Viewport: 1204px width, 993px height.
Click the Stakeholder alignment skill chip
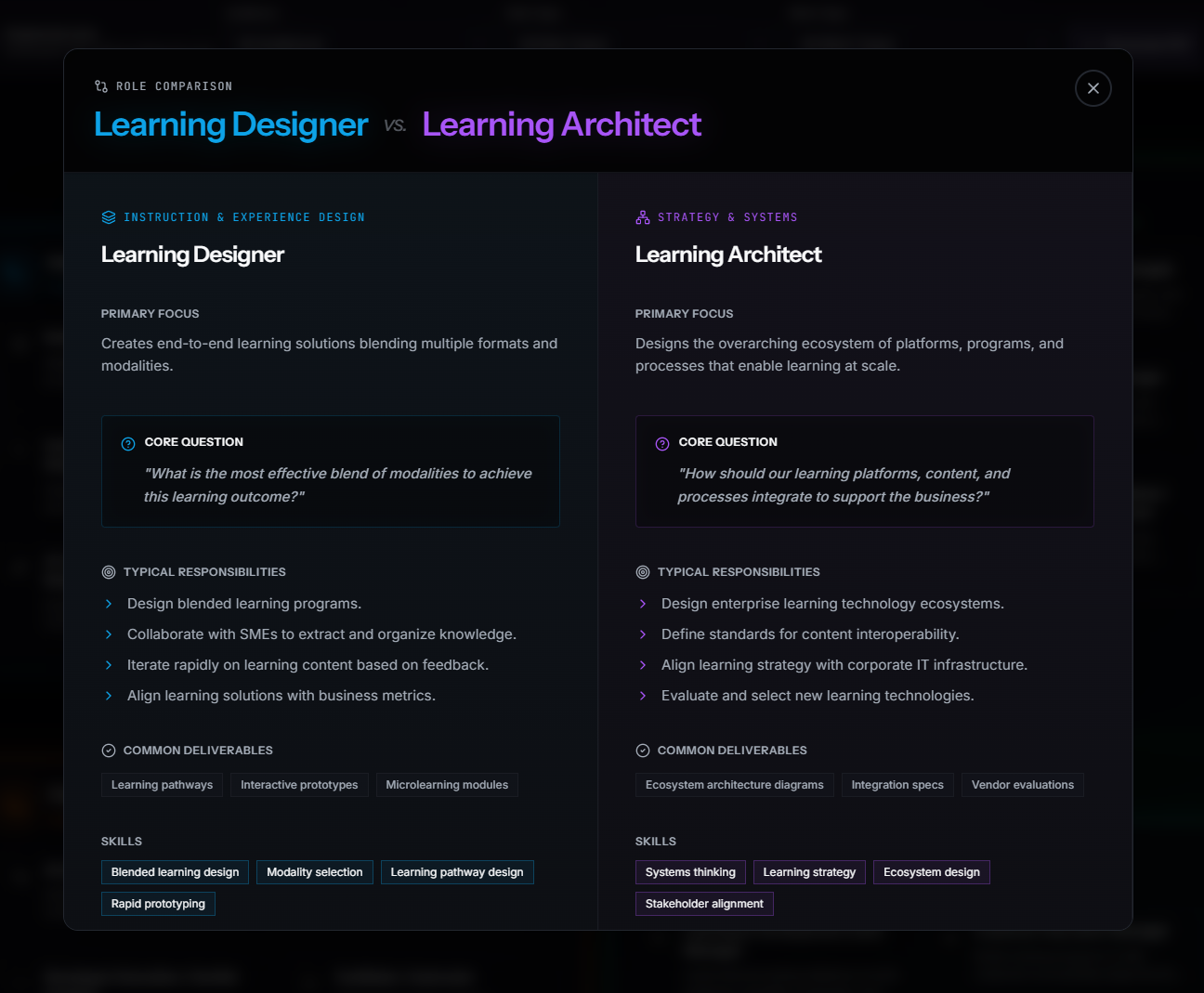click(704, 904)
